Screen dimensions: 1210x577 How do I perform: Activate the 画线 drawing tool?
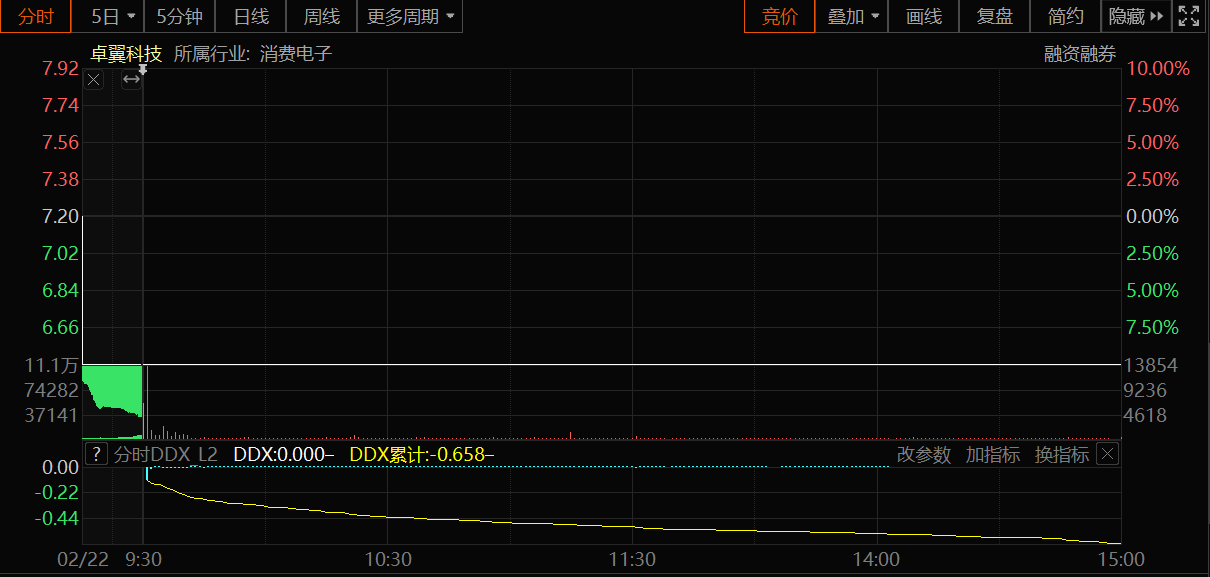pyautogui.click(x=924, y=17)
